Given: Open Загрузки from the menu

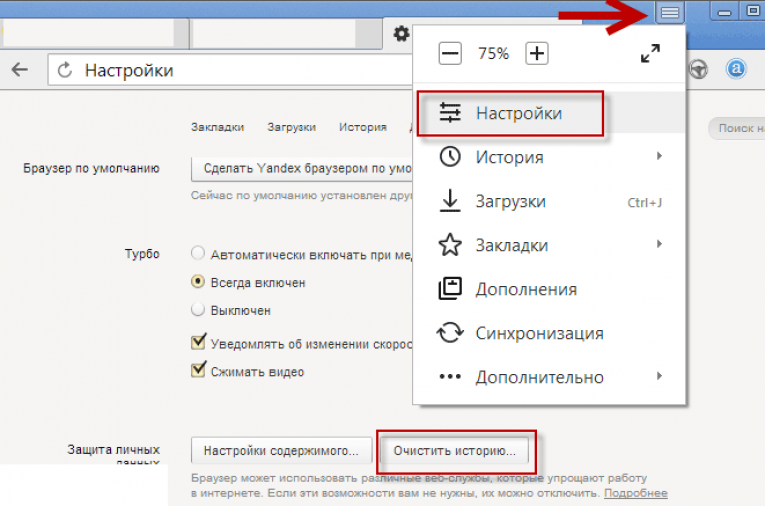Looking at the screenshot, I should coord(510,201).
